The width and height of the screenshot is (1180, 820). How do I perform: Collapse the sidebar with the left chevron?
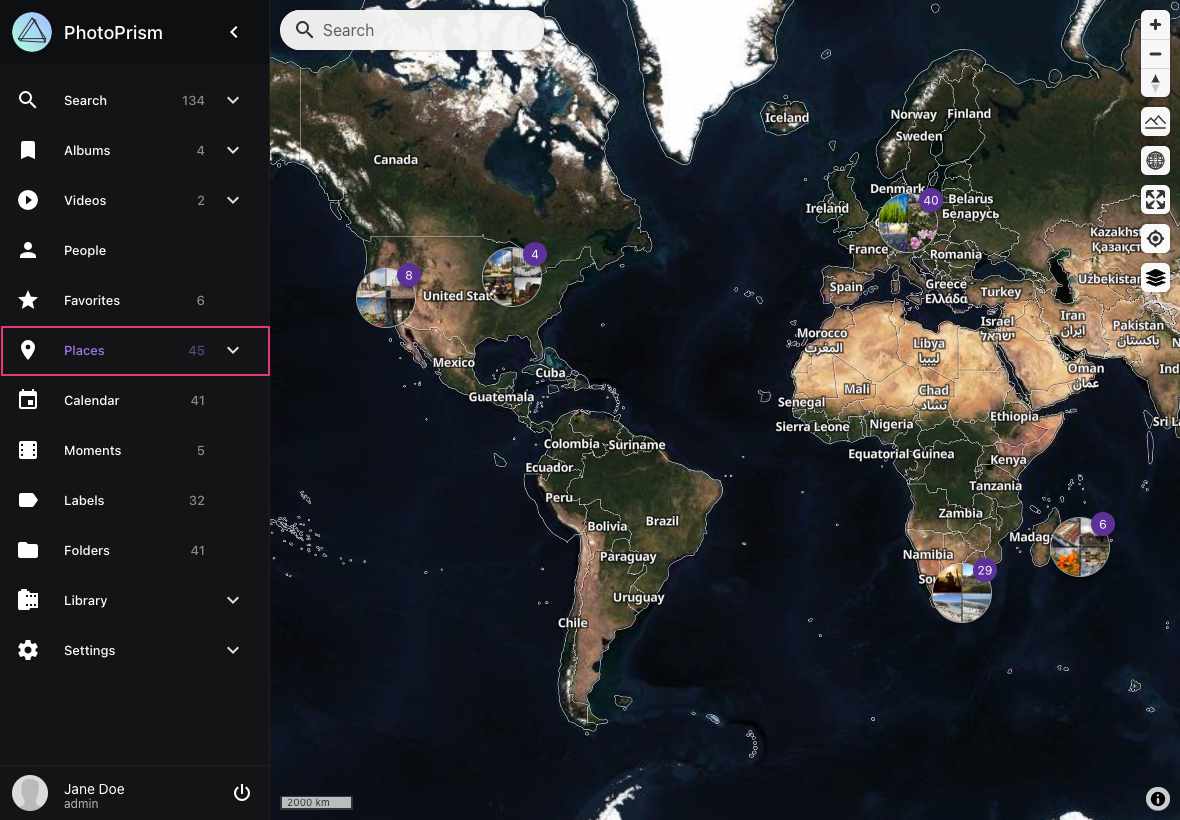click(233, 31)
